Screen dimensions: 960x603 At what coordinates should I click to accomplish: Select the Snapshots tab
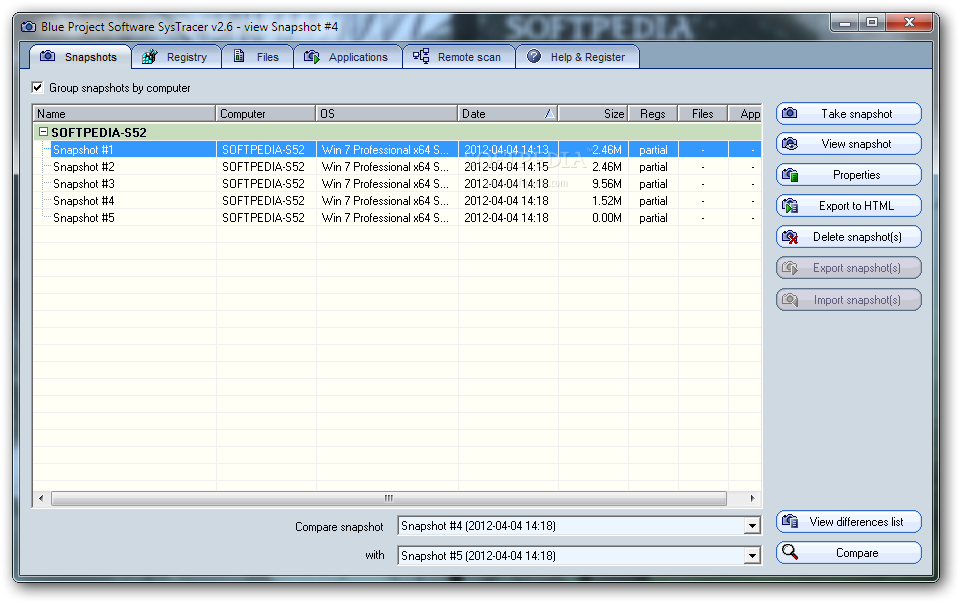click(80, 57)
